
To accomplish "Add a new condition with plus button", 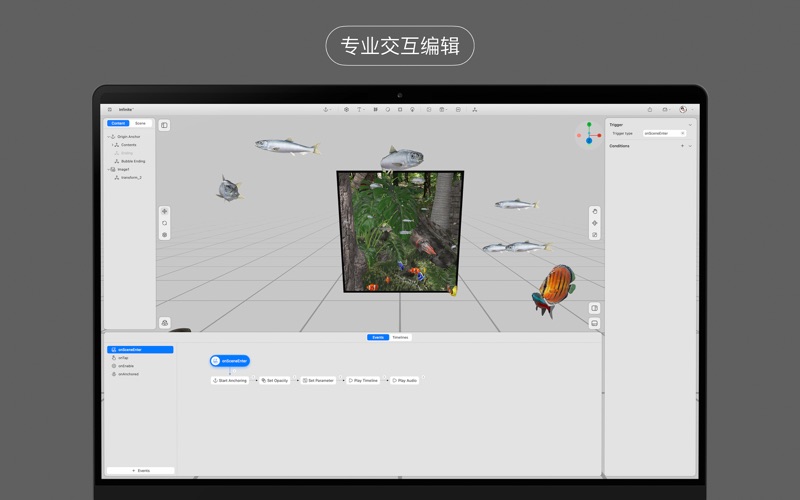I will pos(683,146).
